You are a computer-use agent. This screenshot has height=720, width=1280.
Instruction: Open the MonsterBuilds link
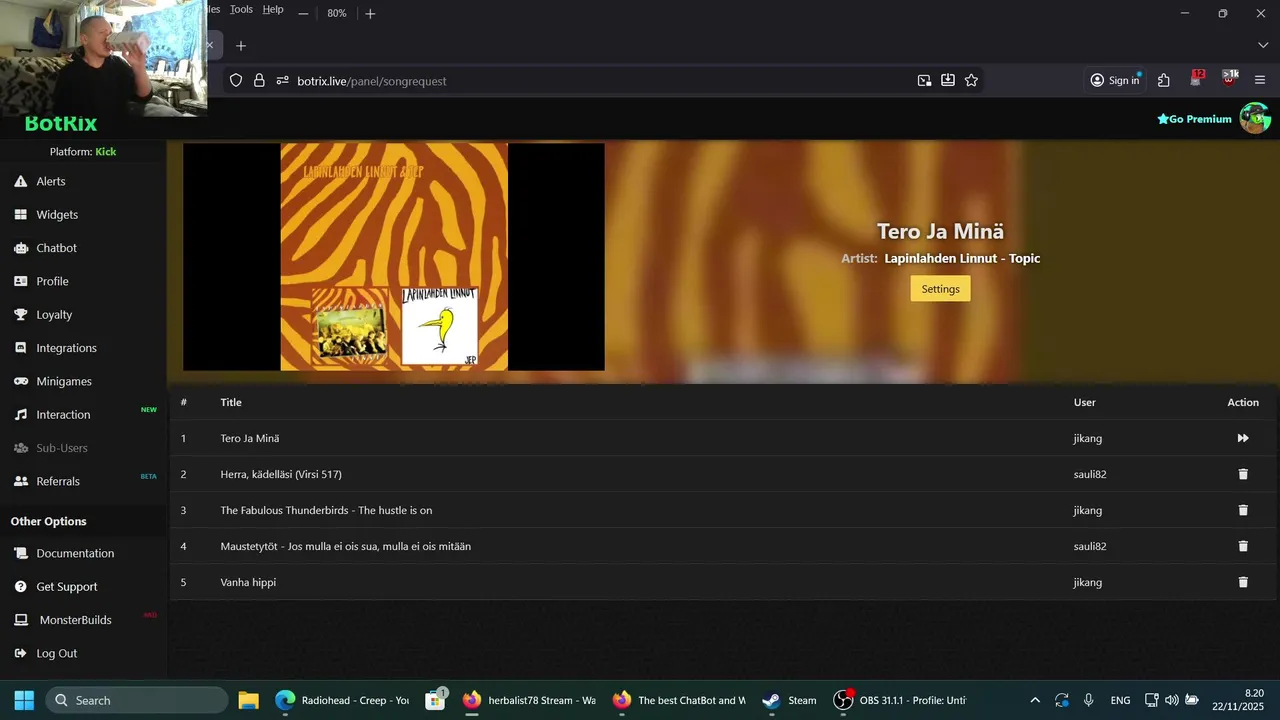(75, 620)
